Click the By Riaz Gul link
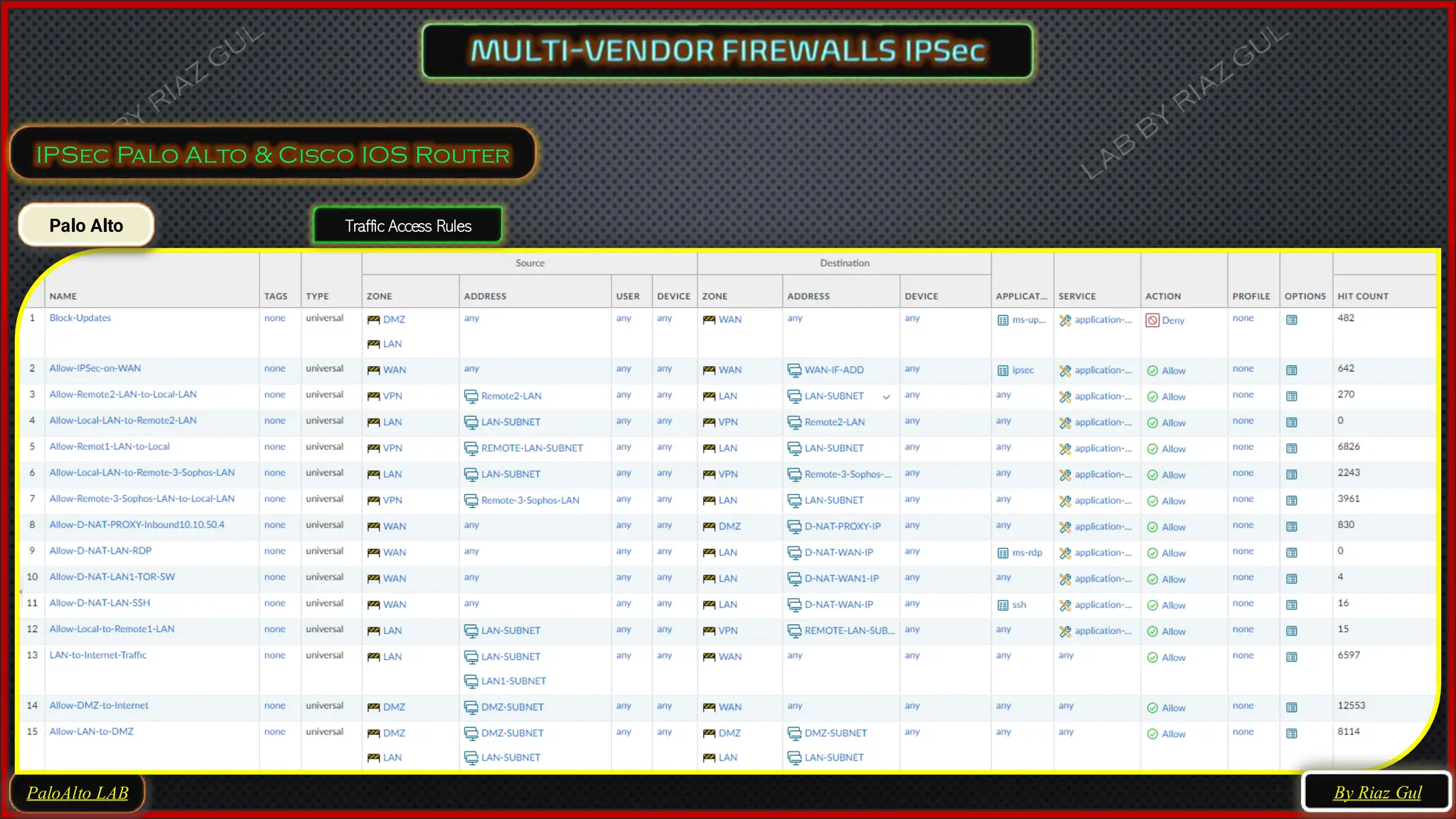1456x819 pixels. (x=1377, y=793)
